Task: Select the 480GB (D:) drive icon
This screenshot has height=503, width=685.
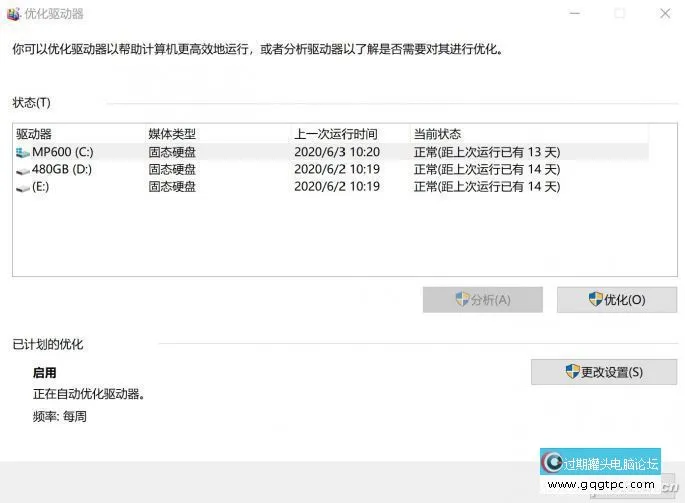Action: [23, 170]
